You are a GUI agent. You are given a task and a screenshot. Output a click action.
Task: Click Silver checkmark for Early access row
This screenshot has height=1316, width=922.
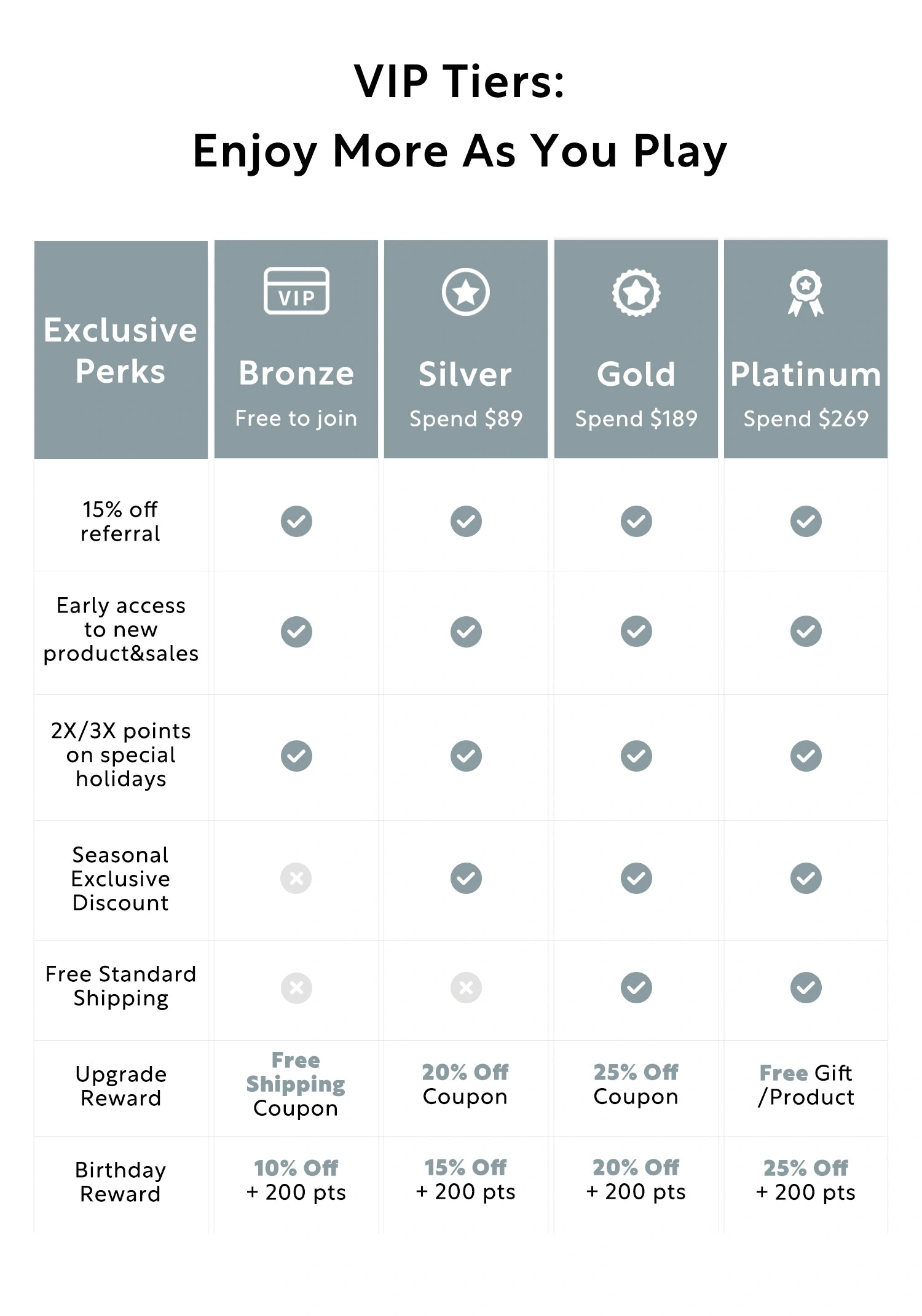tap(466, 632)
